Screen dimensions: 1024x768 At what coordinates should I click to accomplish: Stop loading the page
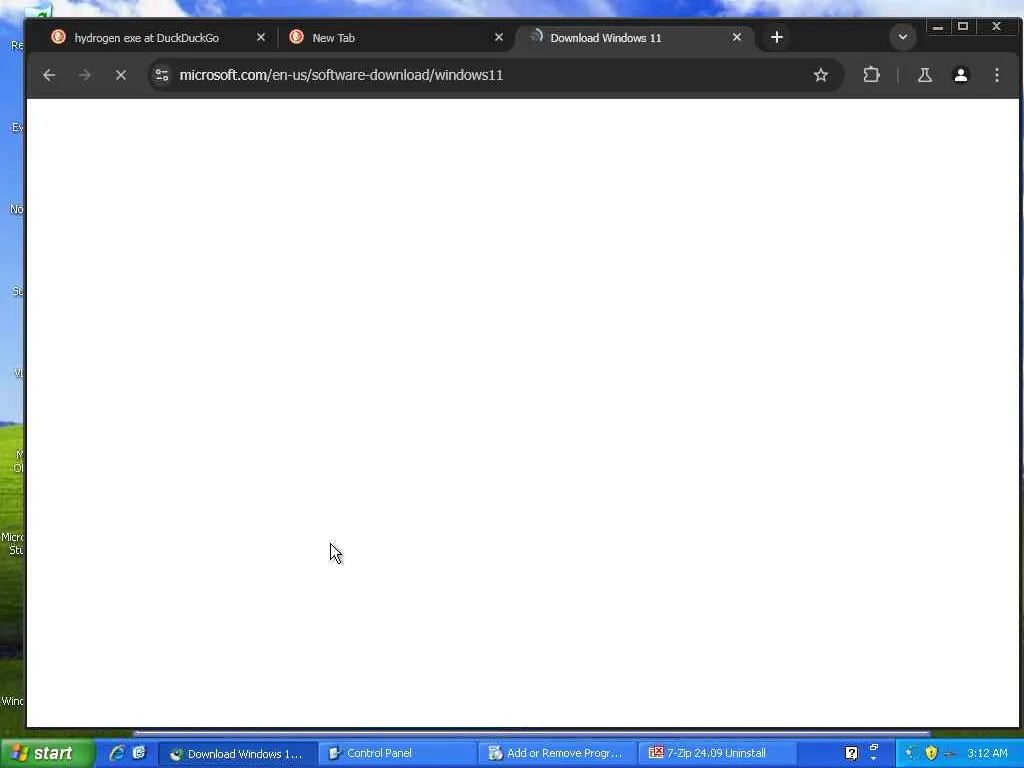(121, 75)
